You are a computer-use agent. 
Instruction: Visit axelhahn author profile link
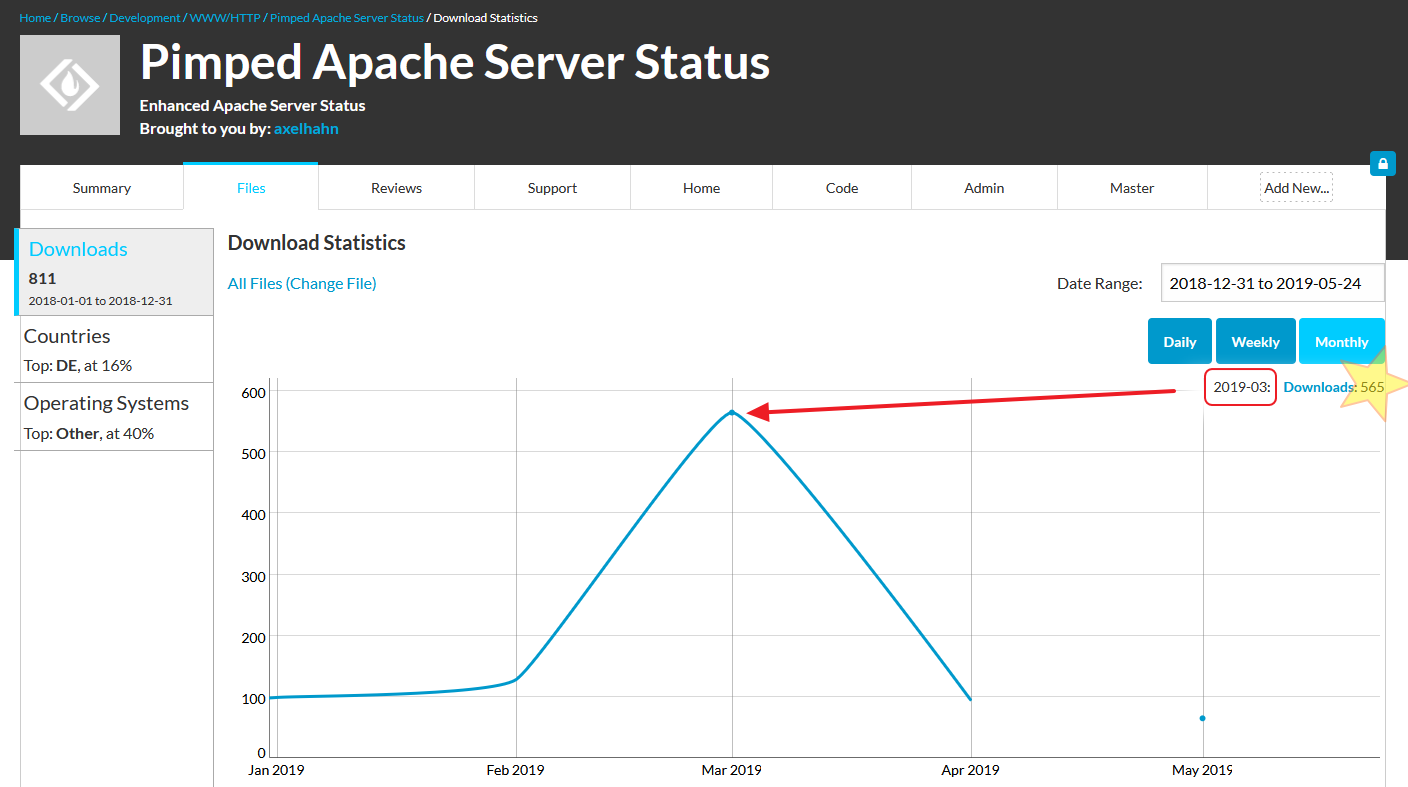pyautogui.click(x=306, y=129)
